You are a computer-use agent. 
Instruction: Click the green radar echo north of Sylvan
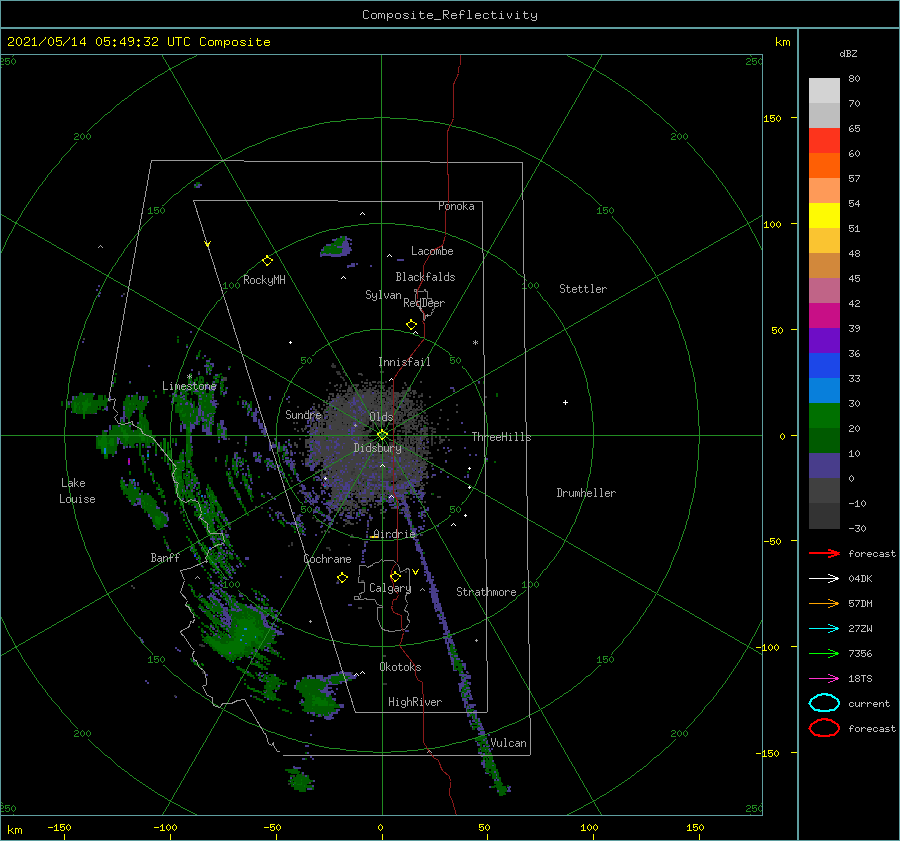336,247
